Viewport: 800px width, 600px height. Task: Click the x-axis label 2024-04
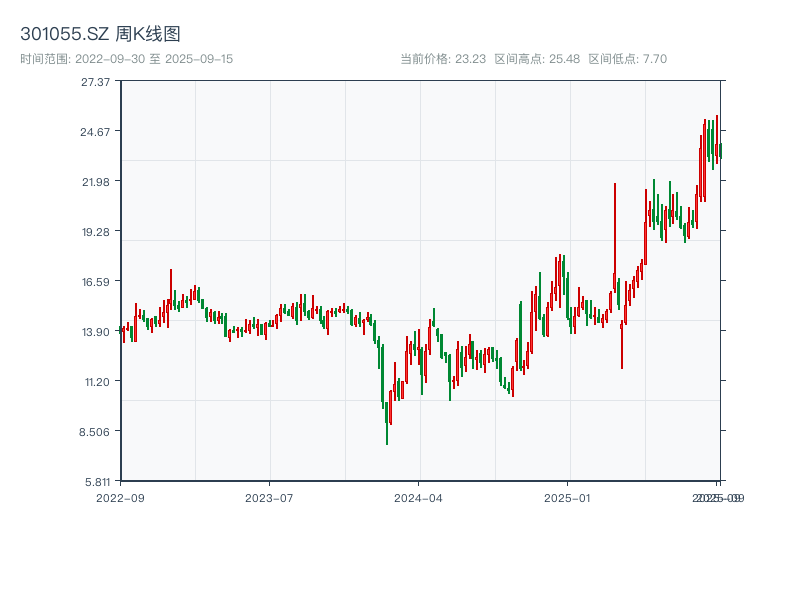418,498
